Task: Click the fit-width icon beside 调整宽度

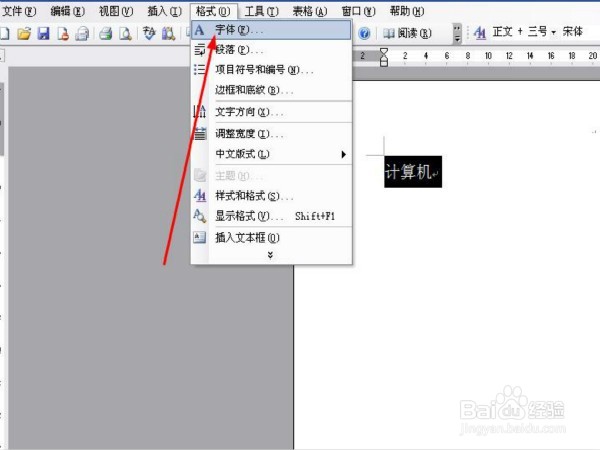Action: coord(200,134)
